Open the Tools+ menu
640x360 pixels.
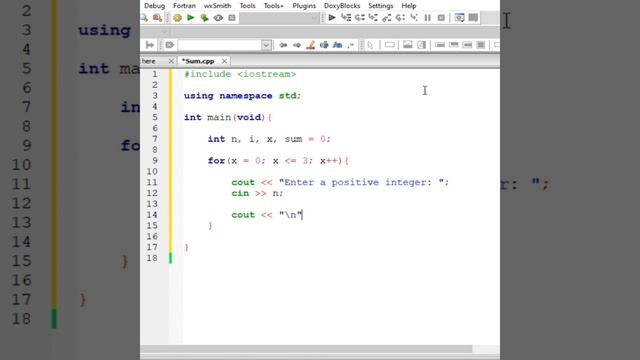point(273,6)
